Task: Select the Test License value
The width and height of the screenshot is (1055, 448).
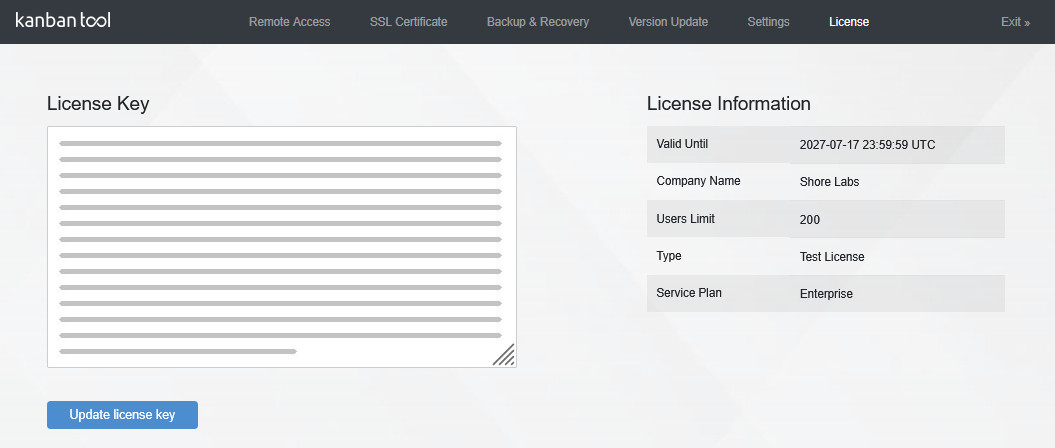Action: click(x=832, y=257)
